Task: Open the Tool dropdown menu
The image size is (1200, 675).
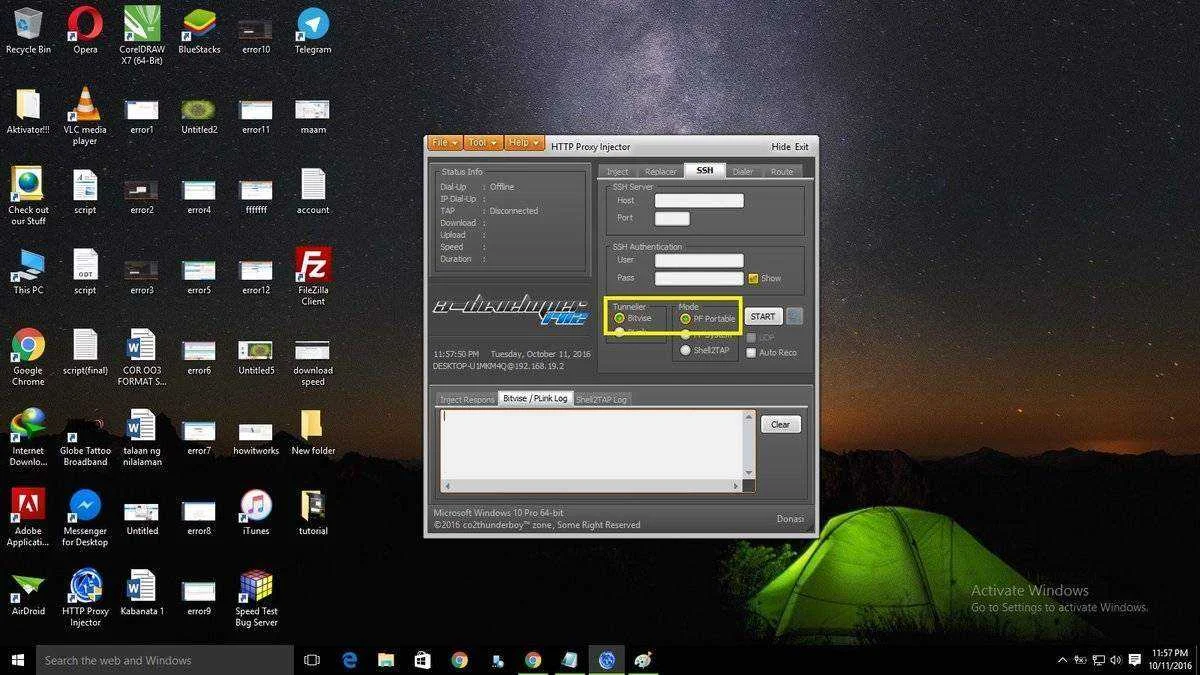Action: point(483,143)
